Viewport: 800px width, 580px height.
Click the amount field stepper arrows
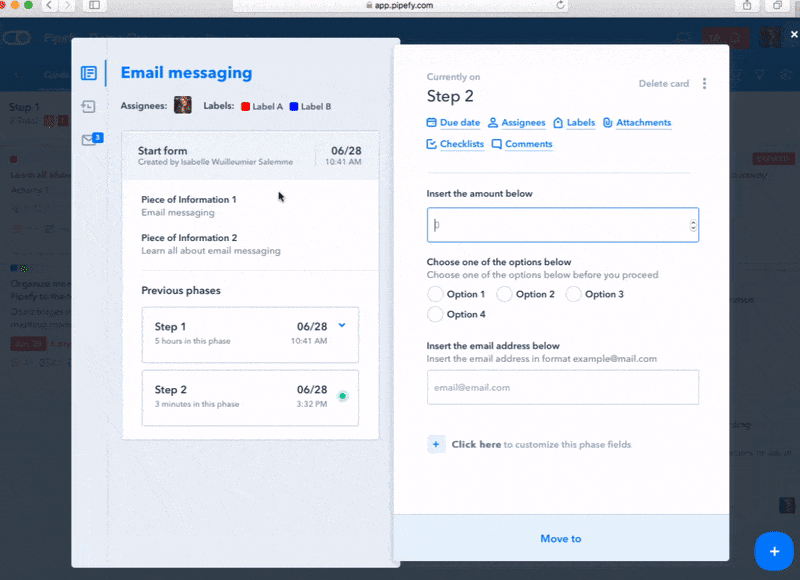(x=693, y=226)
